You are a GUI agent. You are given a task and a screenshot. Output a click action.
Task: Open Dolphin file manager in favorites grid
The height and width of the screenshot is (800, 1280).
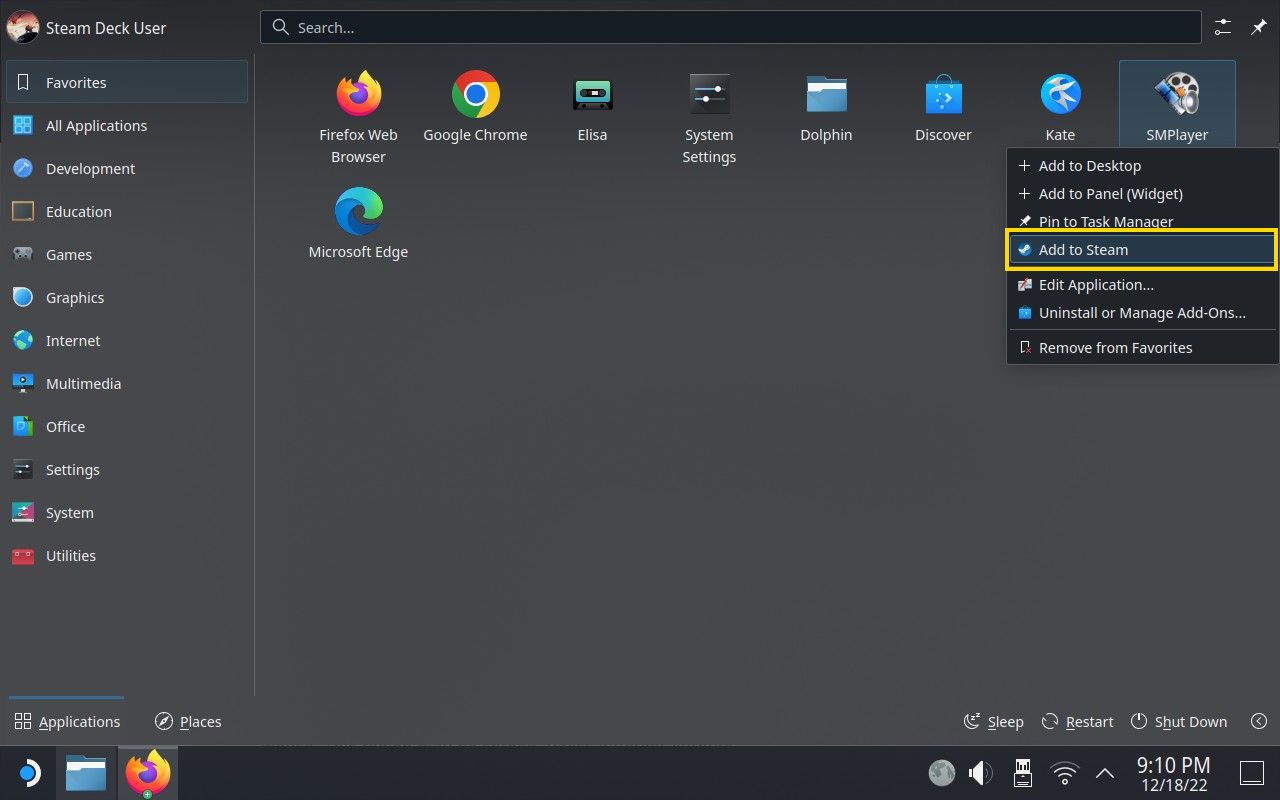pos(826,95)
